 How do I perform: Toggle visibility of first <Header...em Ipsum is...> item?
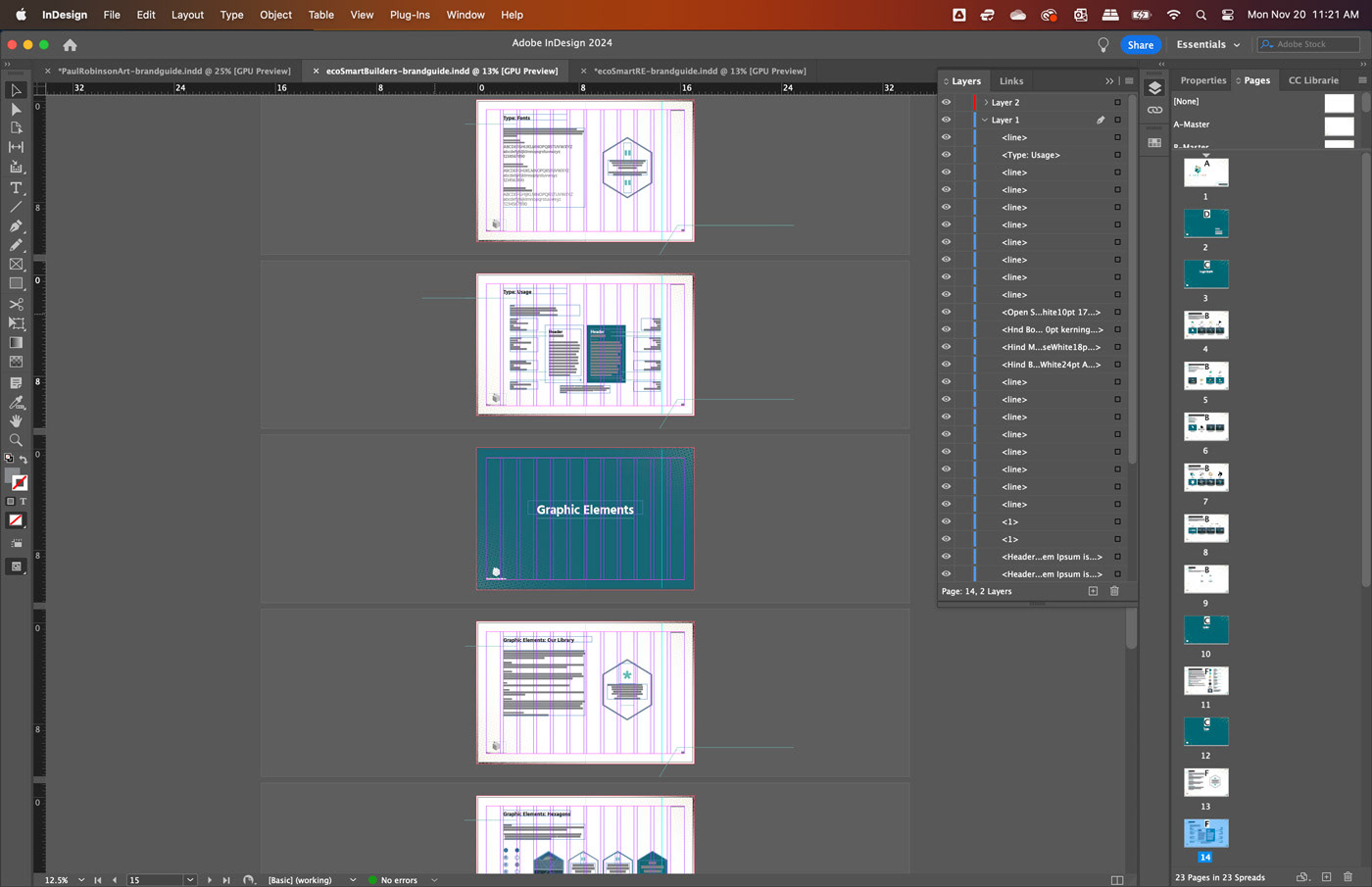pos(946,557)
